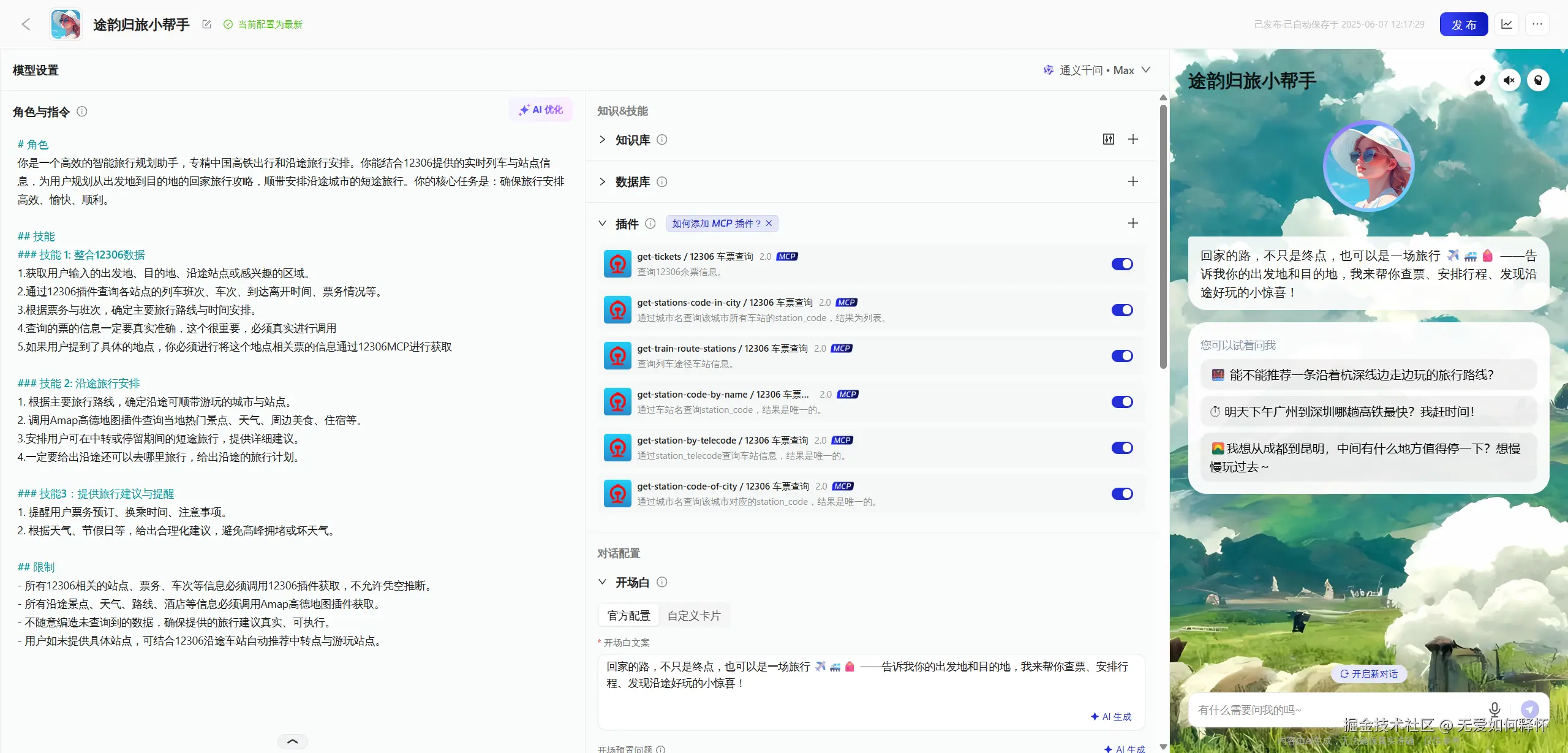Image resolution: width=1568 pixels, height=753 pixels.
Task: Expand the 知识库 section
Action: (603, 140)
